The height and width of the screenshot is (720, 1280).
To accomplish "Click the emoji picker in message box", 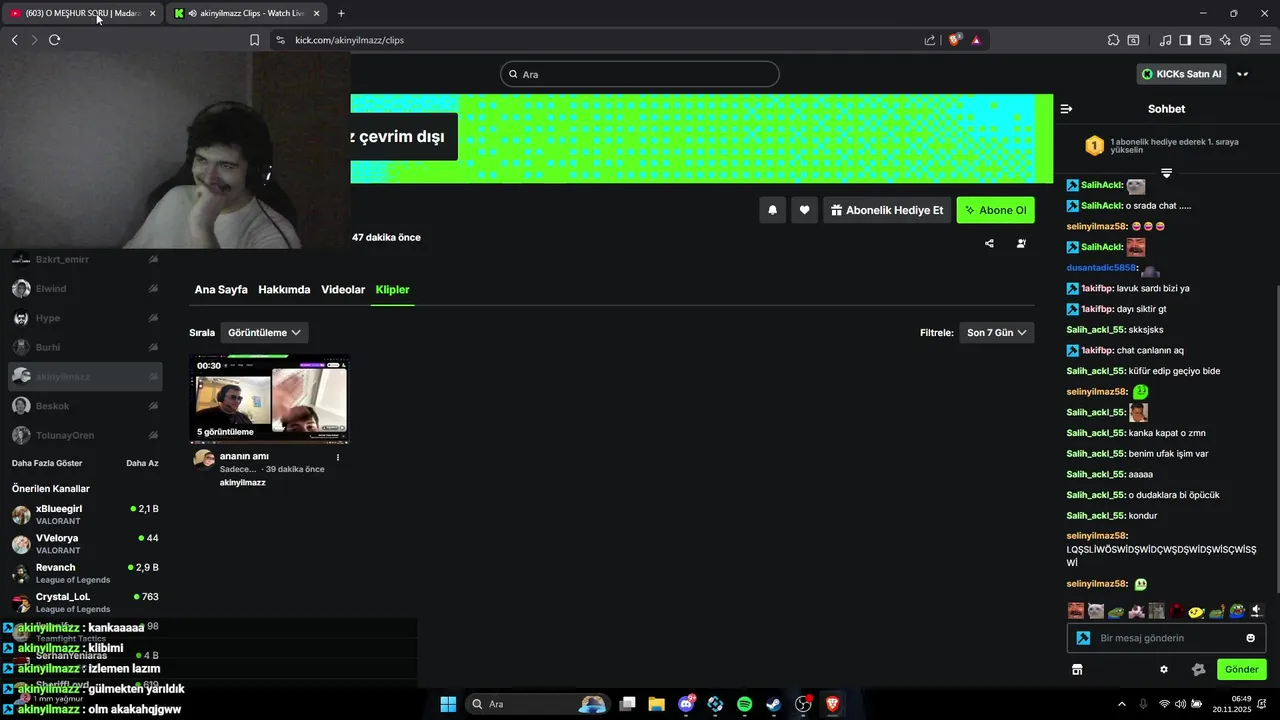I will coord(1250,638).
